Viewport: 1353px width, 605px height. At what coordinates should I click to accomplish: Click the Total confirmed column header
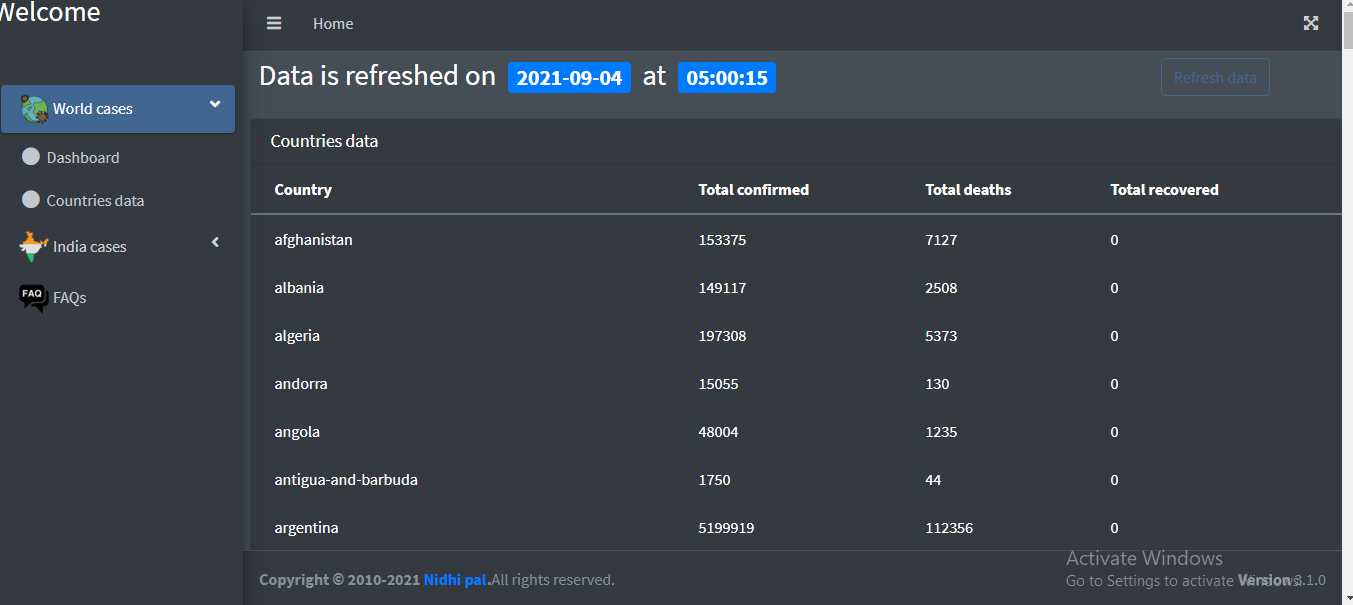(x=753, y=190)
